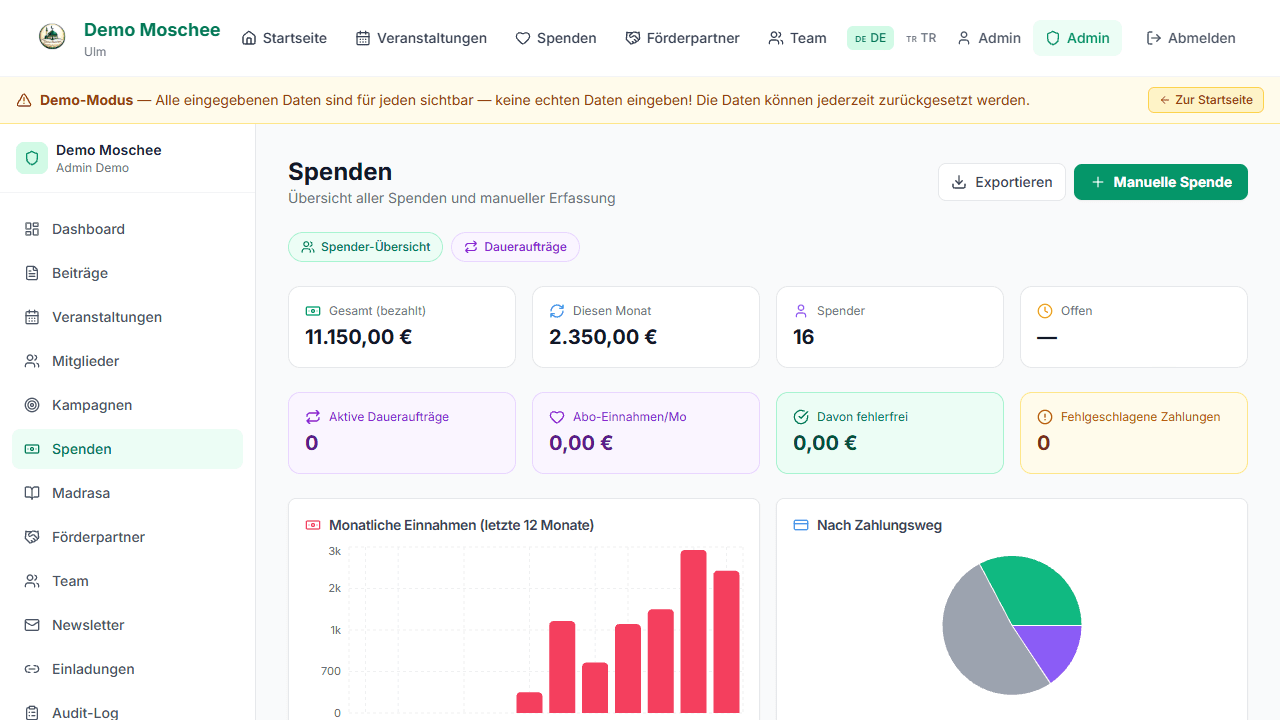Image resolution: width=1280 pixels, height=720 pixels.
Task: Click the Kampagnen target icon
Action: [x=32, y=405]
